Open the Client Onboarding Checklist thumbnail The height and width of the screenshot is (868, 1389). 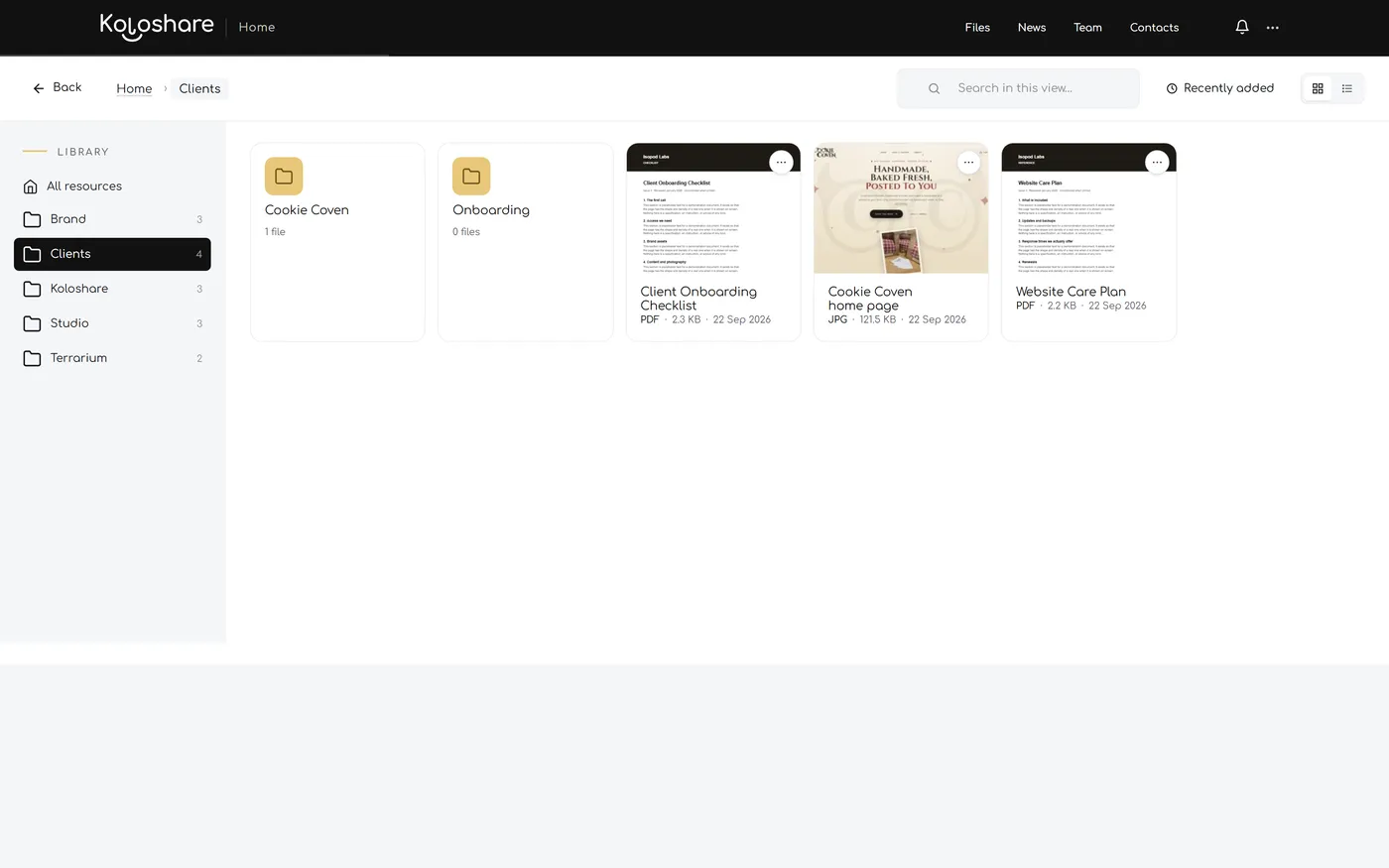(713, 208)
